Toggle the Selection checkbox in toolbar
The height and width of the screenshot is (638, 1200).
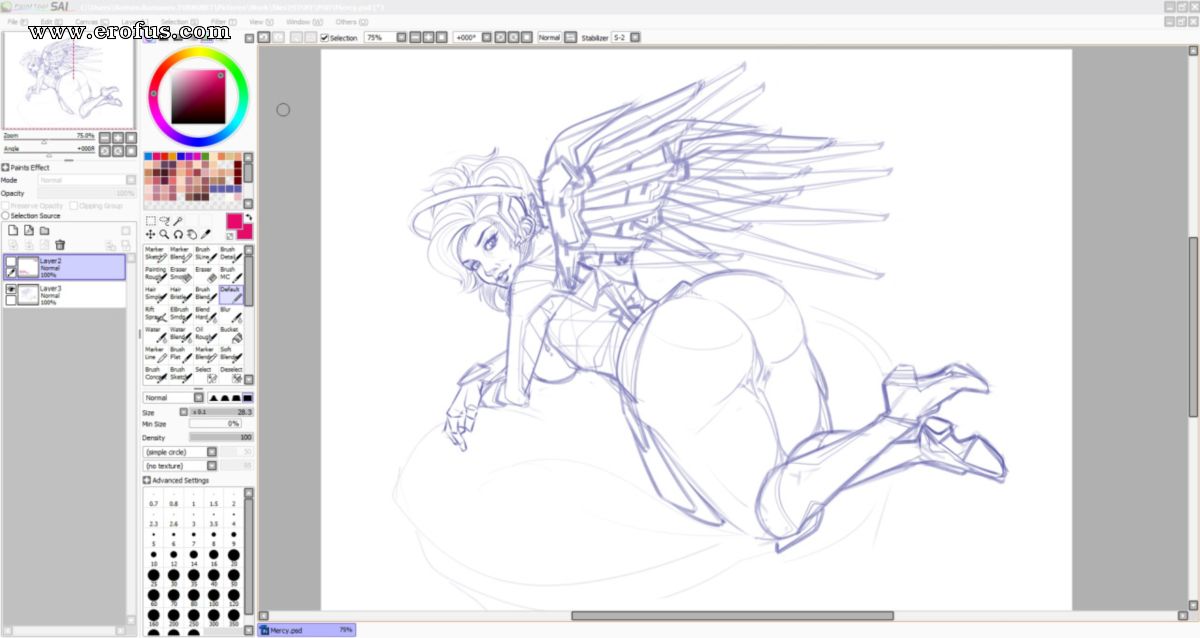tap(325, 37)
